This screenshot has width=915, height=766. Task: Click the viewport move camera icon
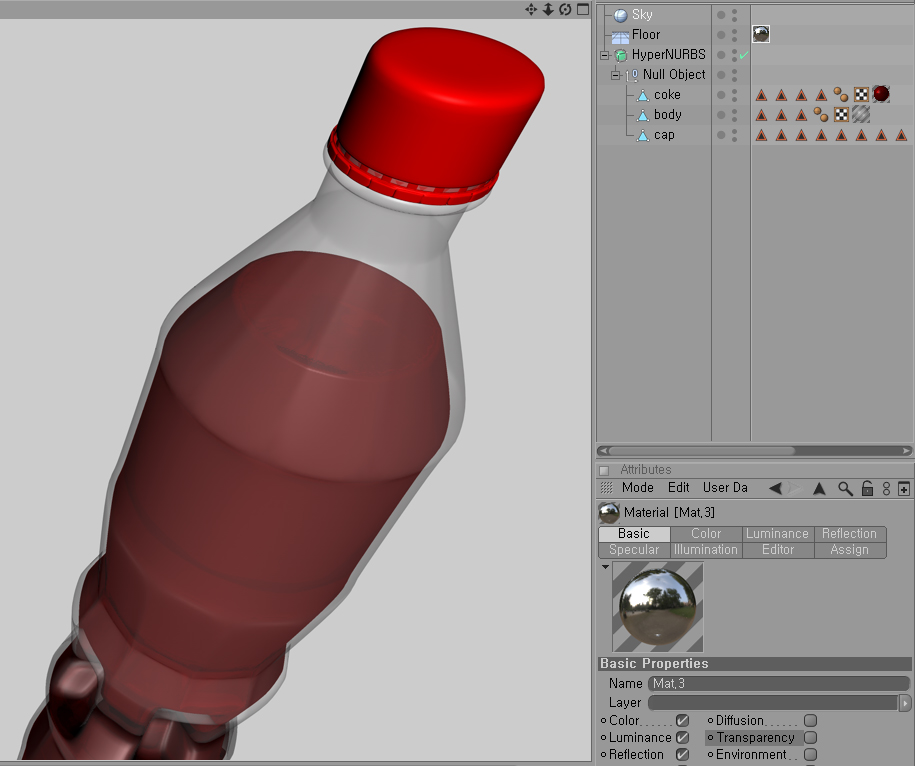tap(530, 9)
